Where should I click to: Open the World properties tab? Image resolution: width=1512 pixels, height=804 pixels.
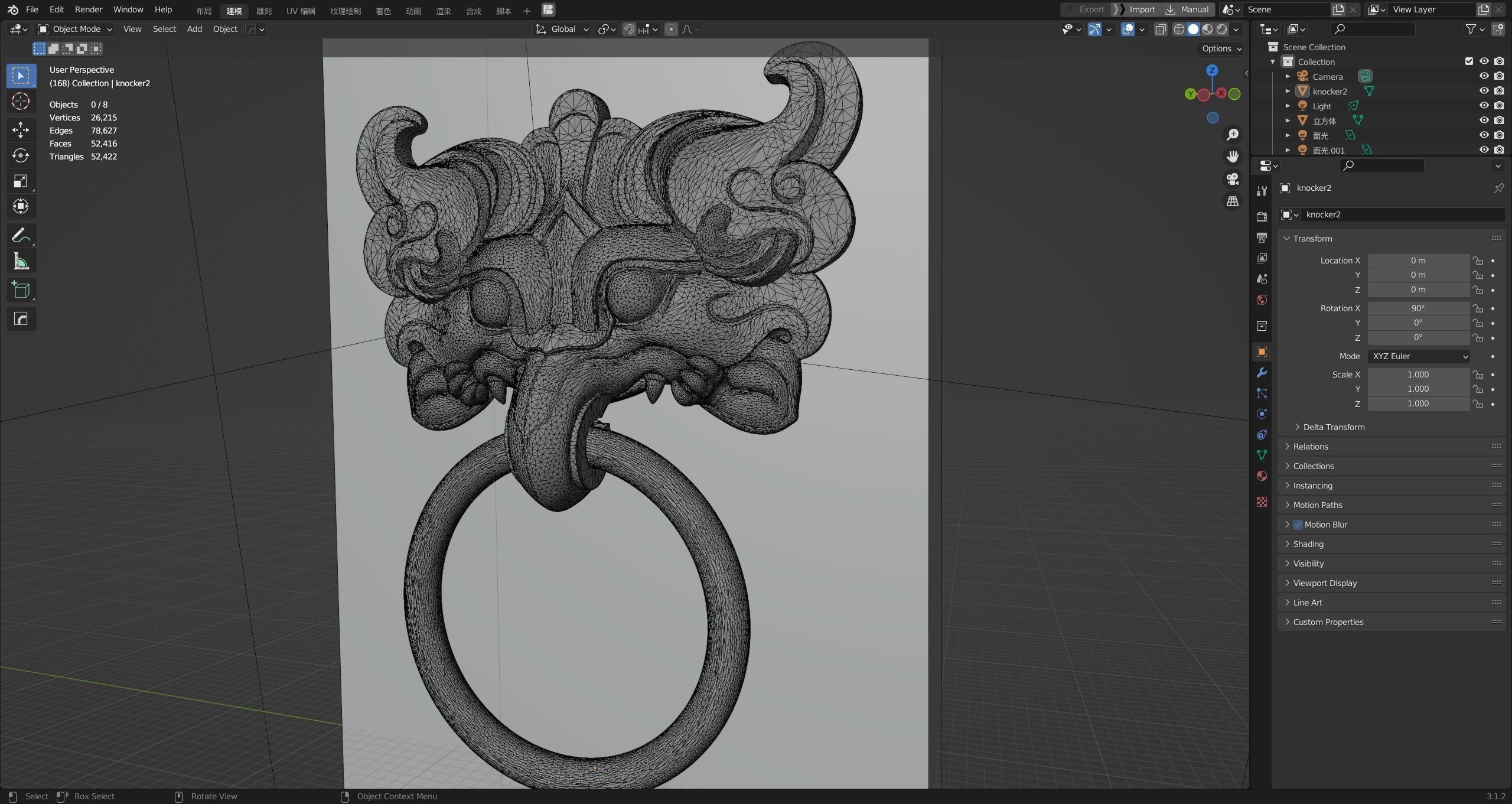pos(1262,300)
